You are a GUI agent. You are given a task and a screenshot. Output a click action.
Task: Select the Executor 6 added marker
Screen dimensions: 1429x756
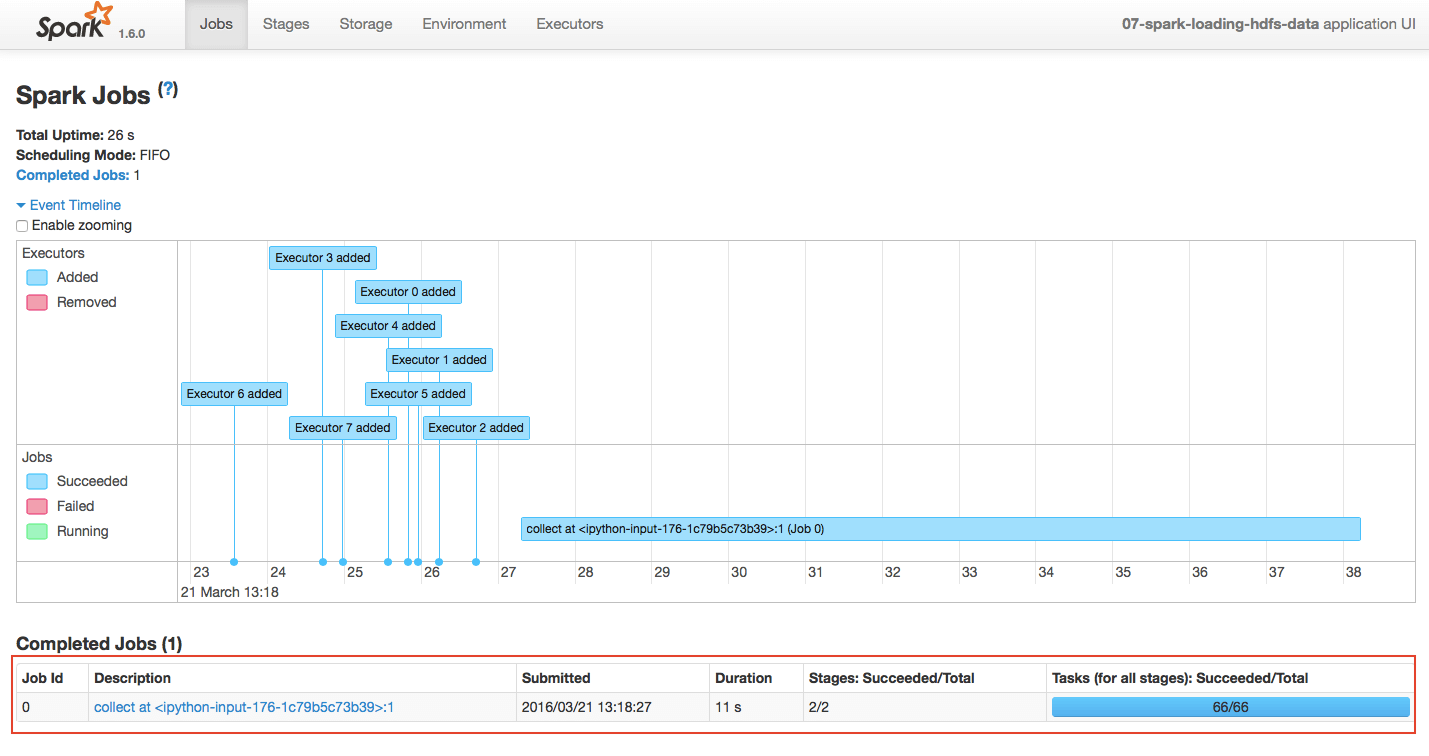click(x=235, y=394)
